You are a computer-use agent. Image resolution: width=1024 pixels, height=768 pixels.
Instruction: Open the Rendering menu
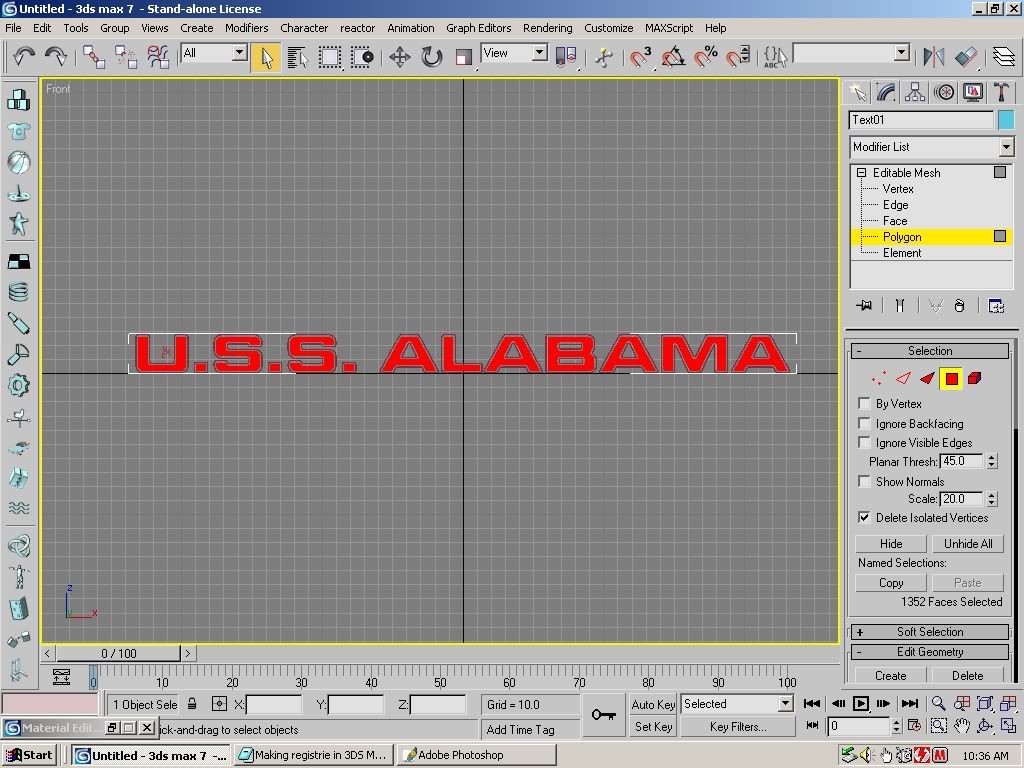pyautogui.click(x=547, y=28)
